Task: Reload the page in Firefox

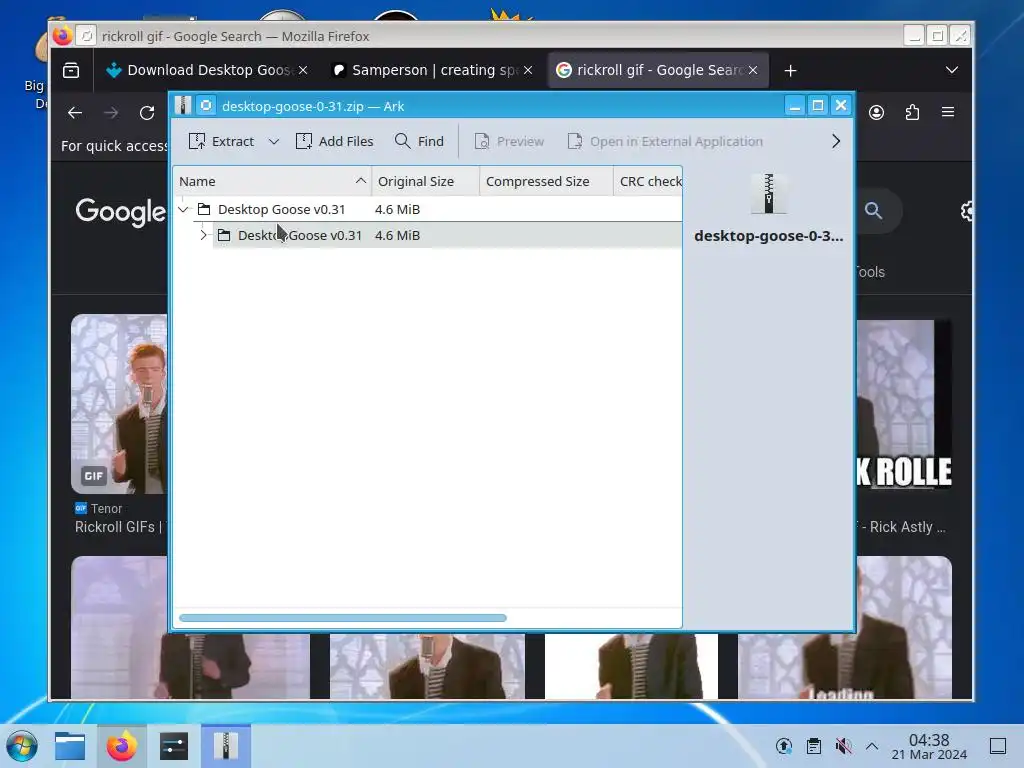Action: point(147,113)
